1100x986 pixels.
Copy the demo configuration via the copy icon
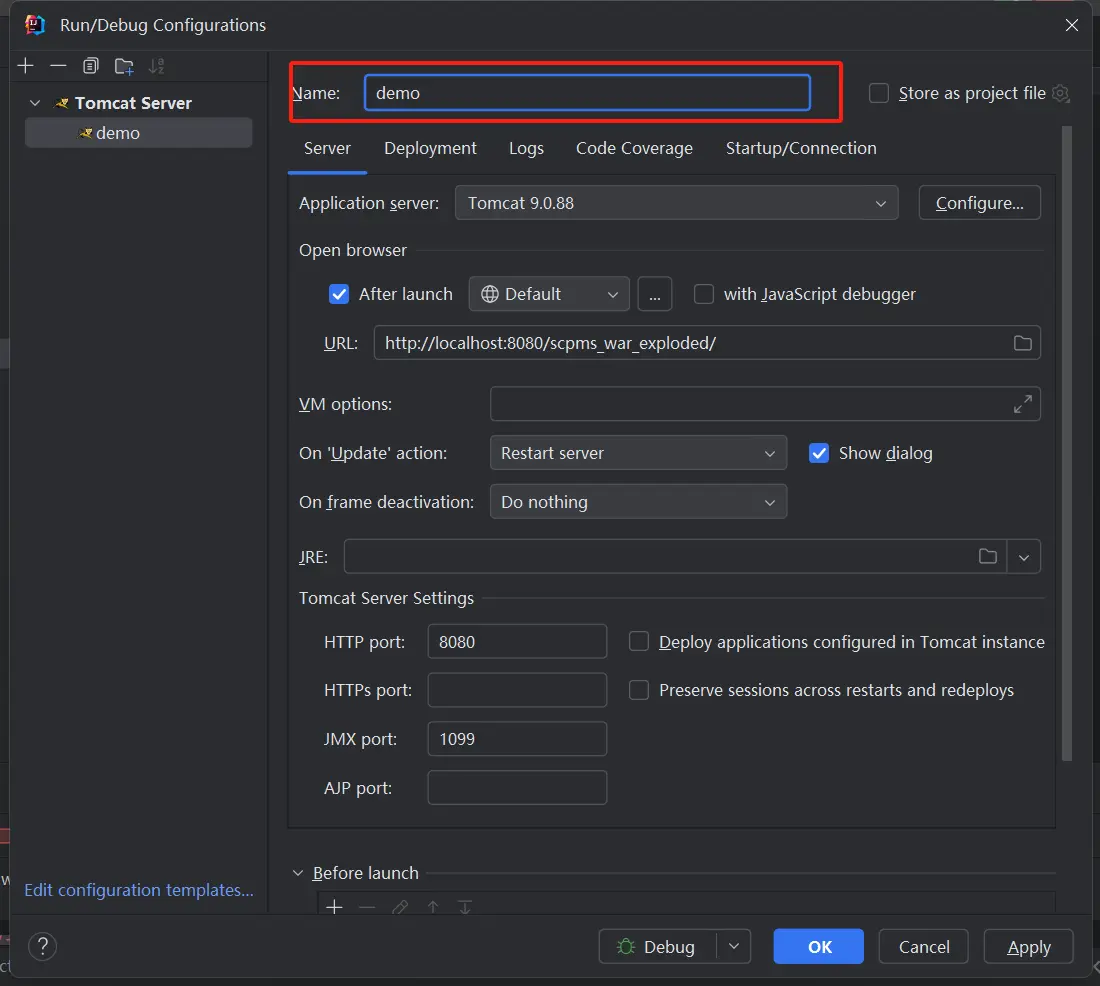(x=90, y=65)
